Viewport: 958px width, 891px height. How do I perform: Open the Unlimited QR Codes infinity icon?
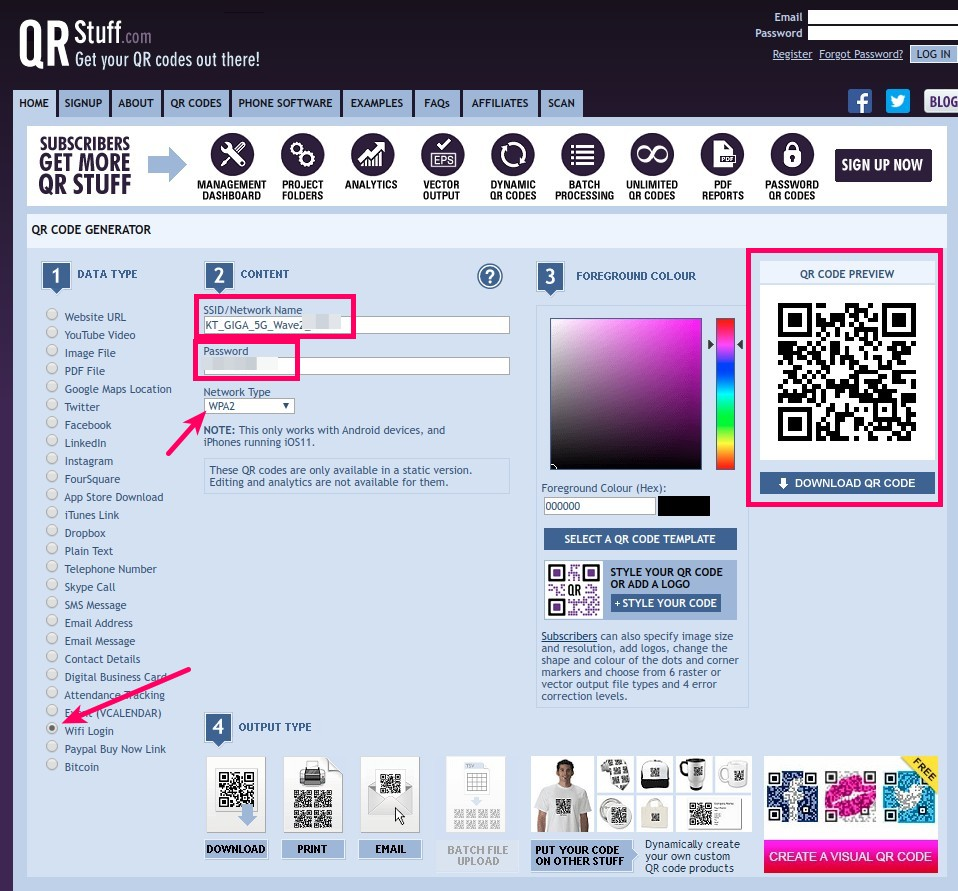coord(653,155)
